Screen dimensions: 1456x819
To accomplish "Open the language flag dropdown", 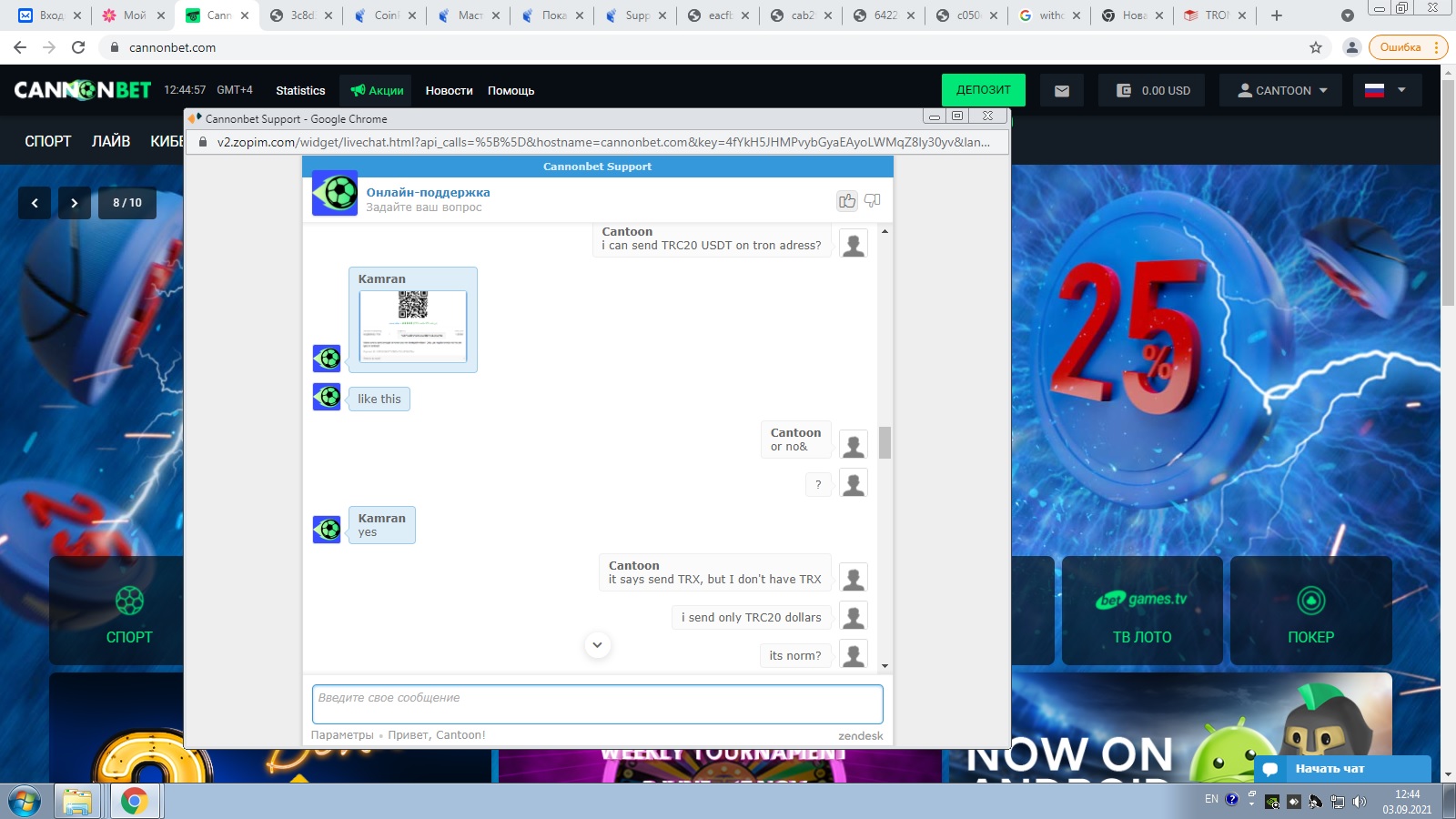I will [1386, 90].
